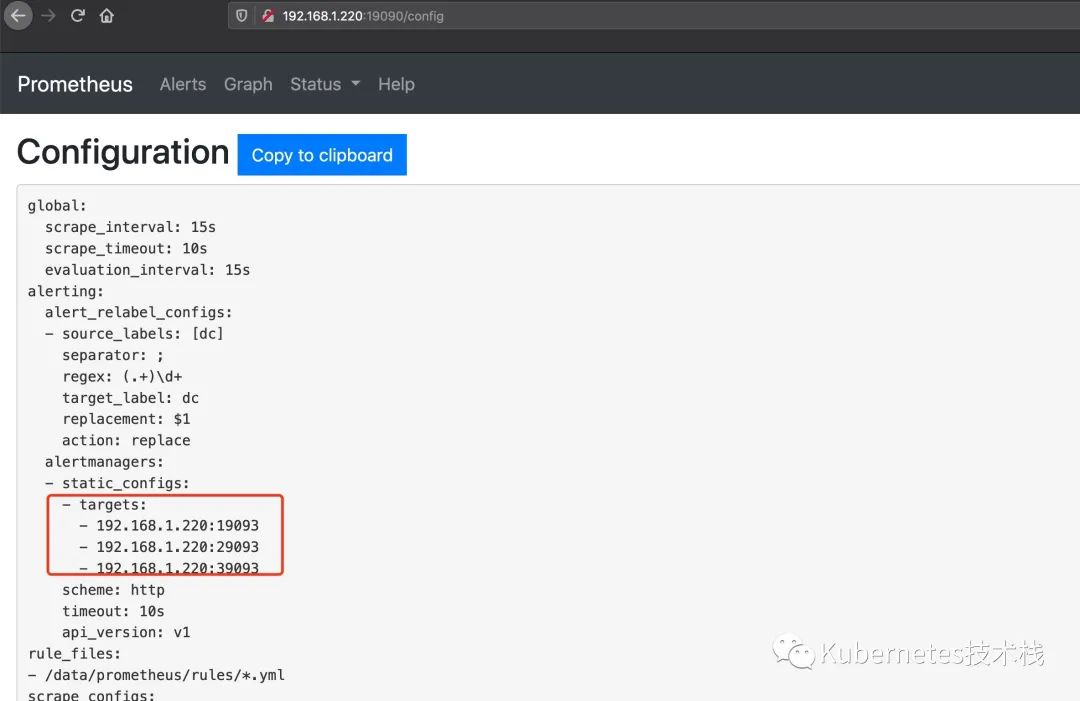Click the insecure connection lock icon
Image resolution: width=1080 pixels, height=701 pixels.
pos(268,15)
